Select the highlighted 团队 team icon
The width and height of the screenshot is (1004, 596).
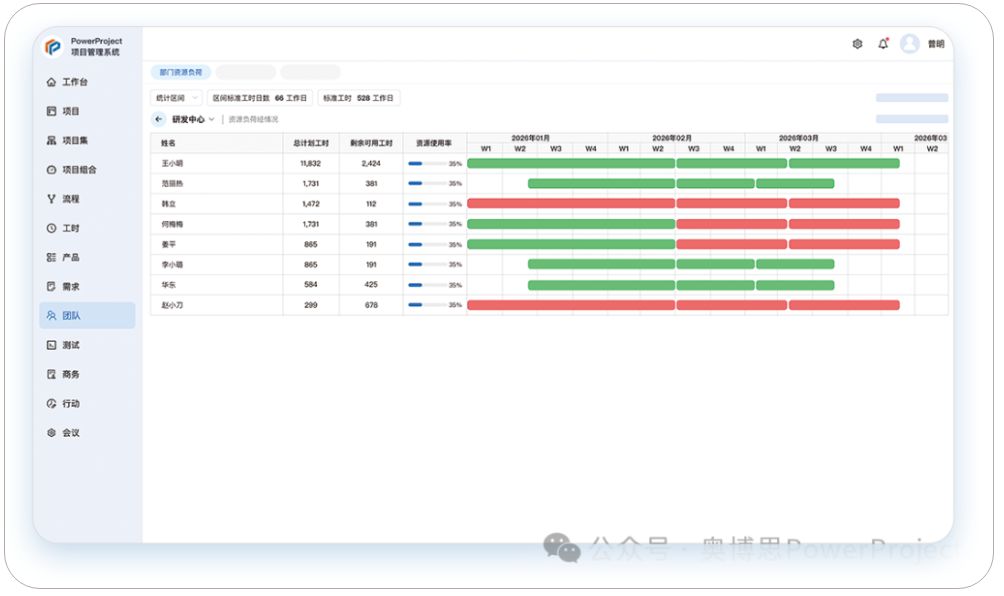[51, 316]
